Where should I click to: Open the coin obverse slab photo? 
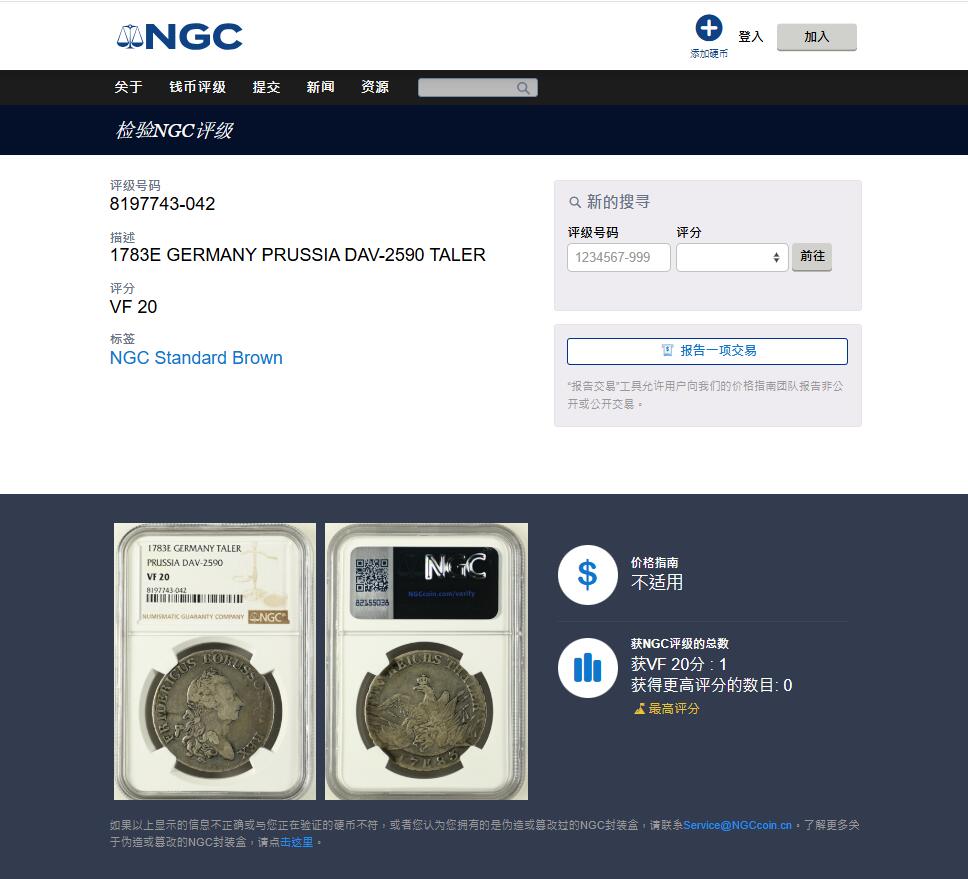[x=215, y=661]
